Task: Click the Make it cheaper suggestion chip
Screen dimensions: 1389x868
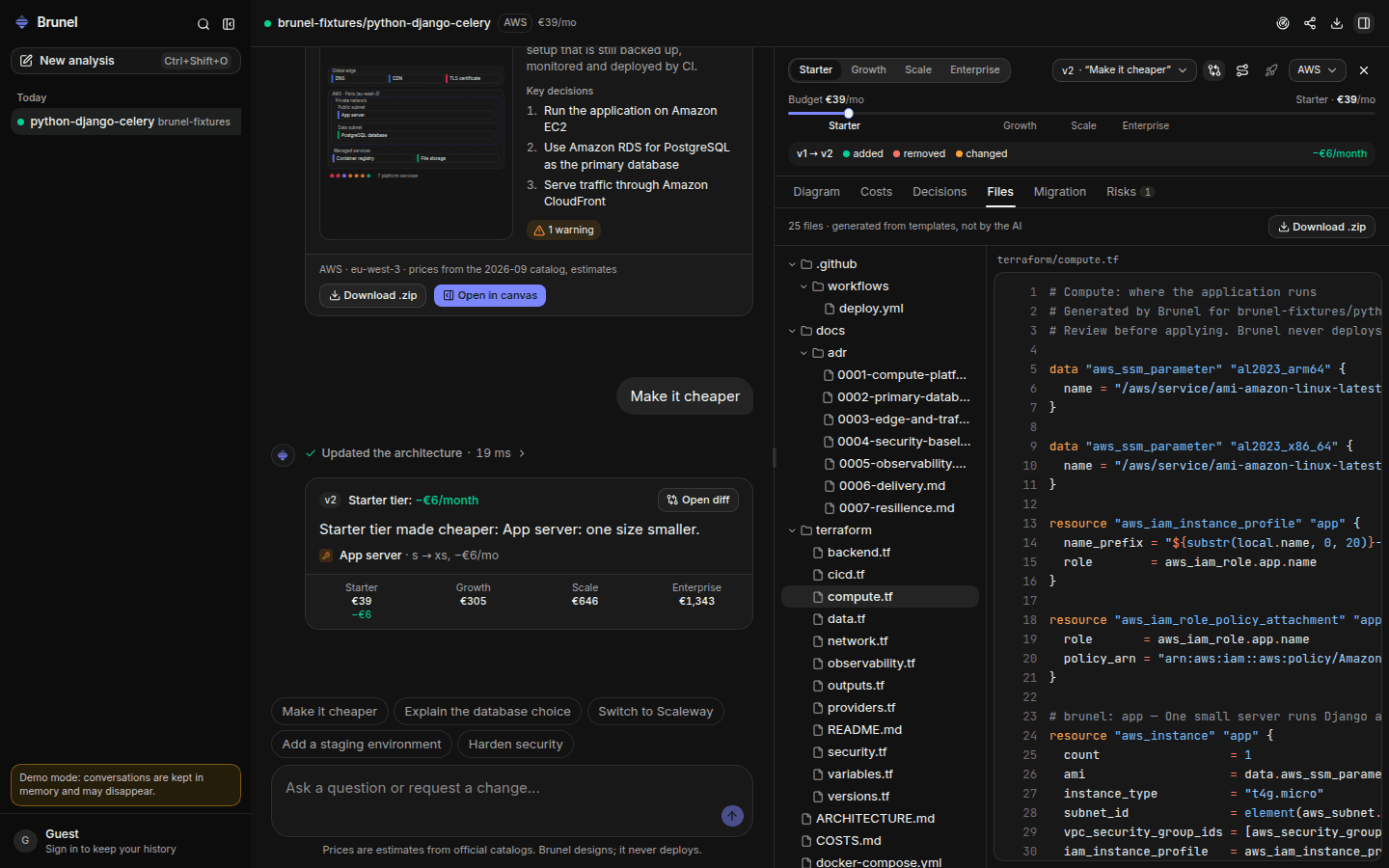Action: [x=330, y=712]
